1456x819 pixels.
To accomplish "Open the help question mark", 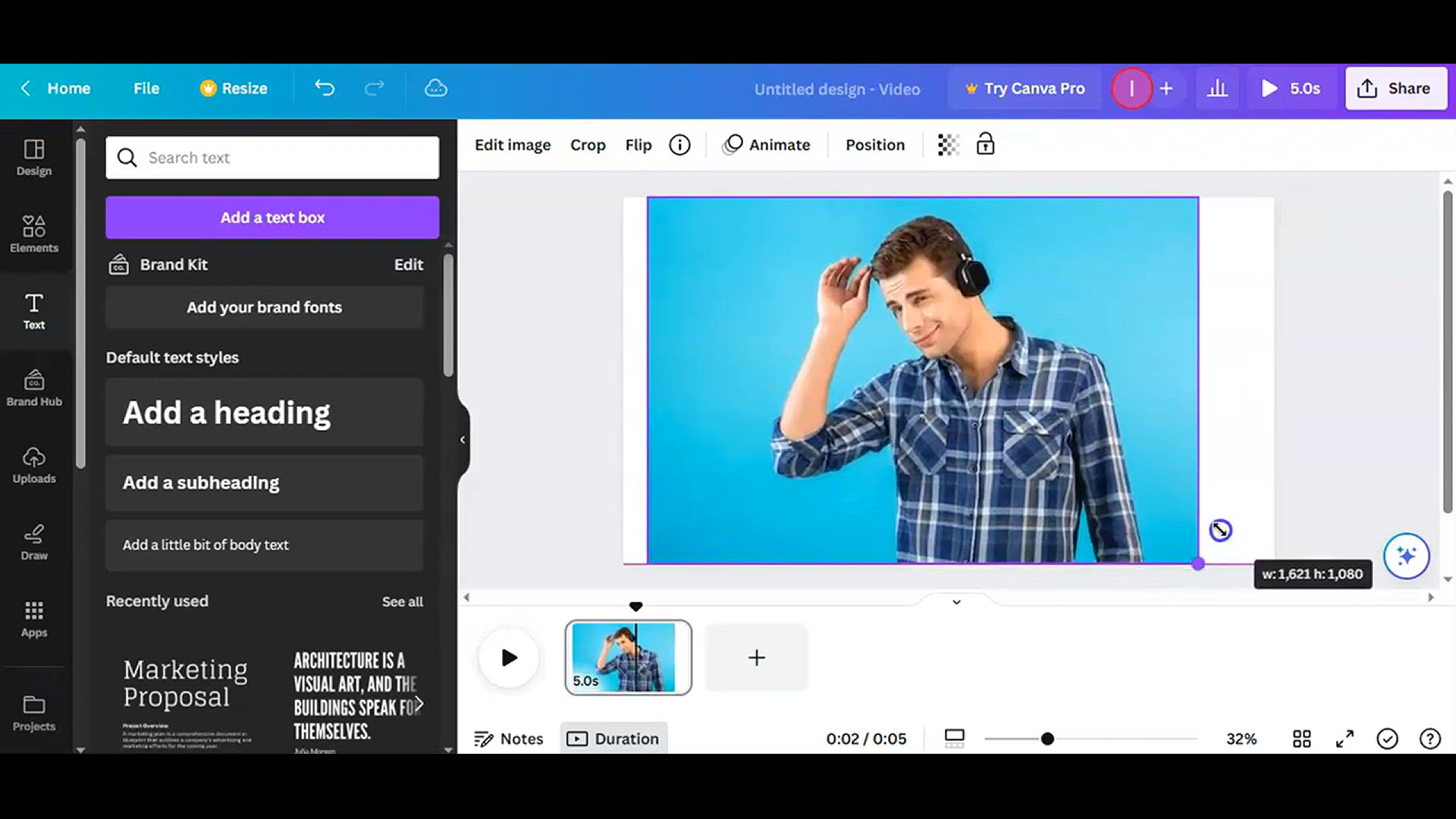I will pos(1430,739).
